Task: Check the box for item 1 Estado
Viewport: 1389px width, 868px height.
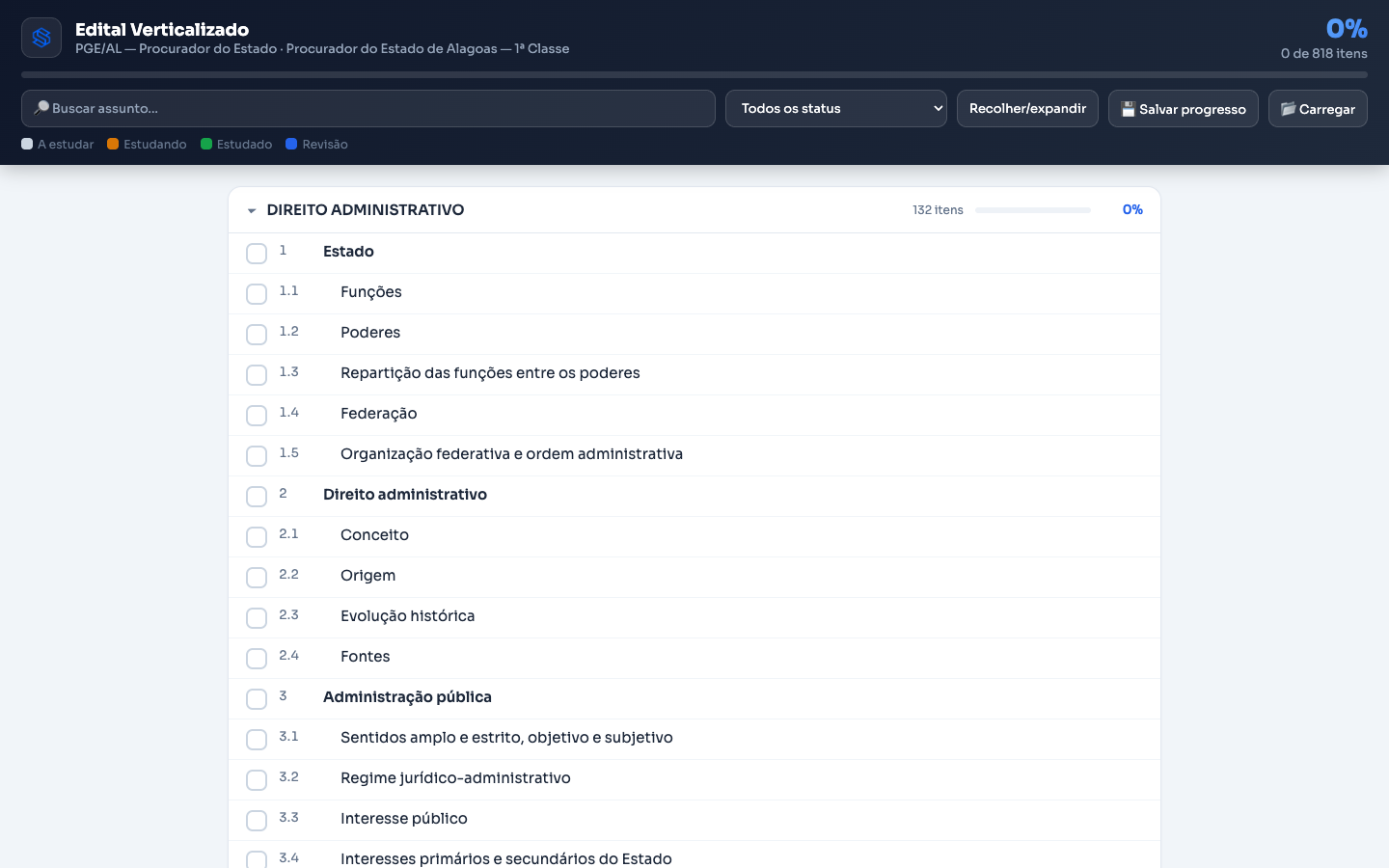Action: 257,254
